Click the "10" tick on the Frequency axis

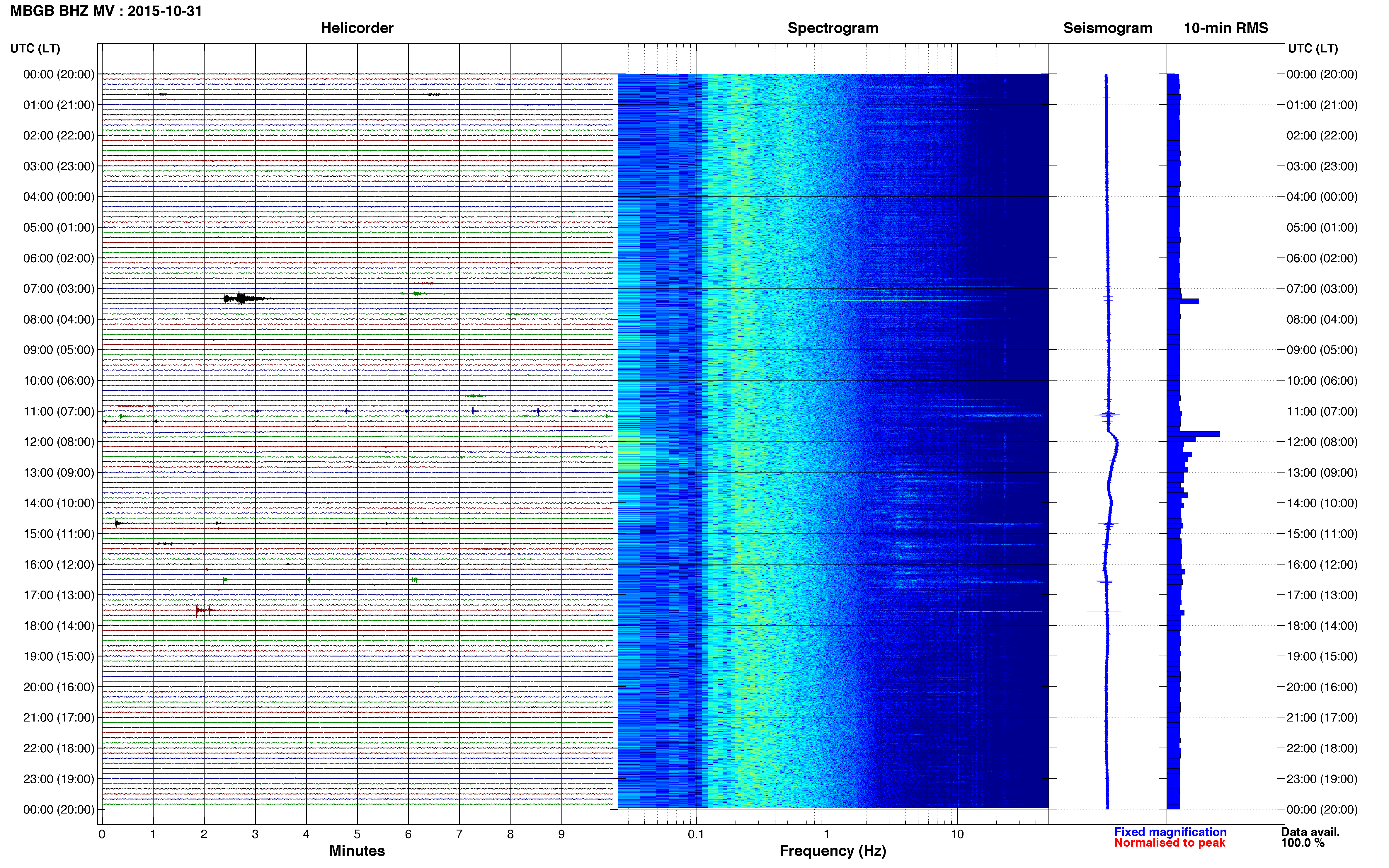[957, 835]
